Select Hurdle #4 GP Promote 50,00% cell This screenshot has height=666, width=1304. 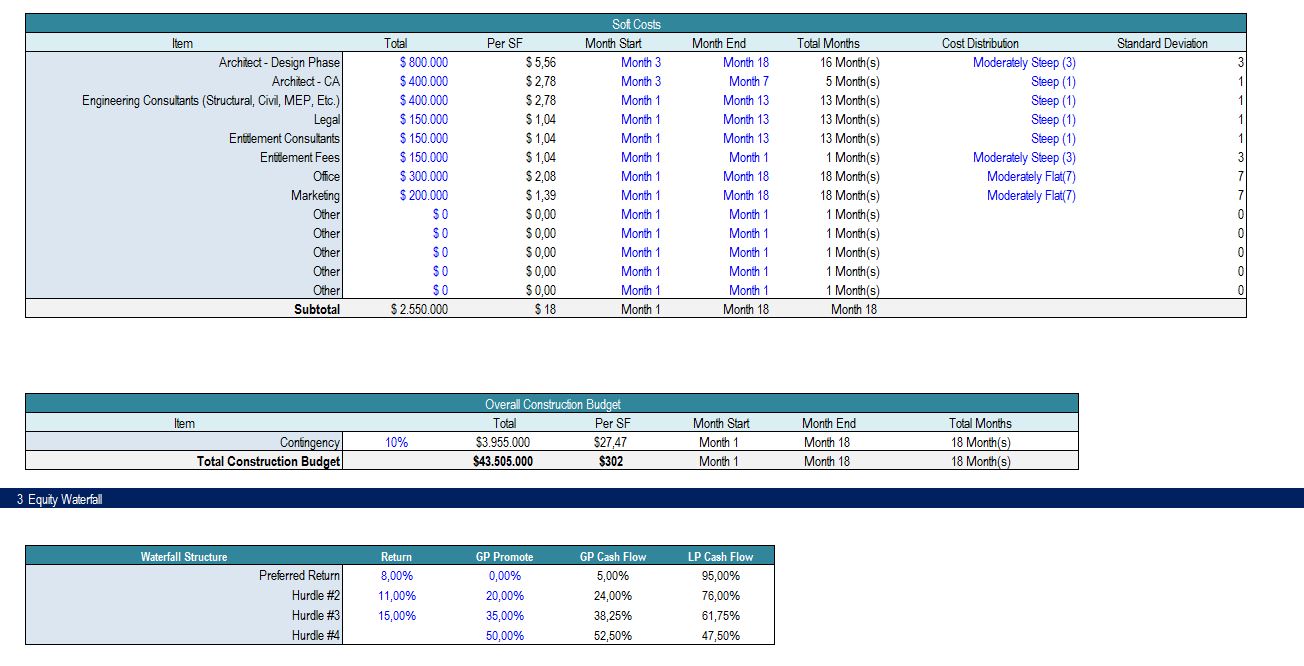point(504,636)
